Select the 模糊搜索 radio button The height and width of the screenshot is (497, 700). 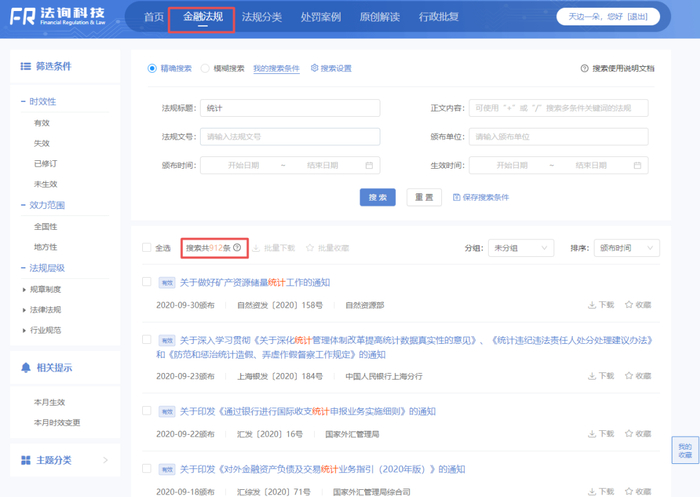pyautogui.click(x=205, y=69)
